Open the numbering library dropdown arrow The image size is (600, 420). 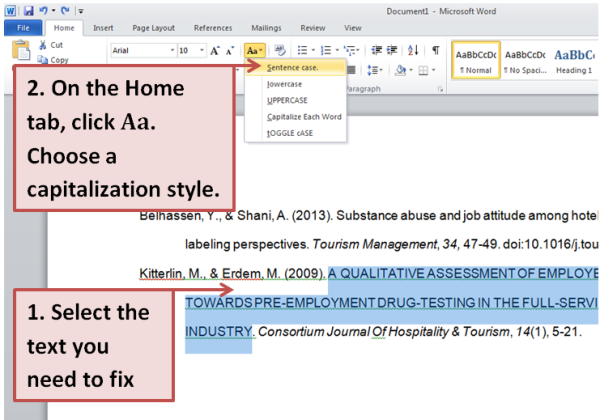pyautogui.click(x=337, y=50)
